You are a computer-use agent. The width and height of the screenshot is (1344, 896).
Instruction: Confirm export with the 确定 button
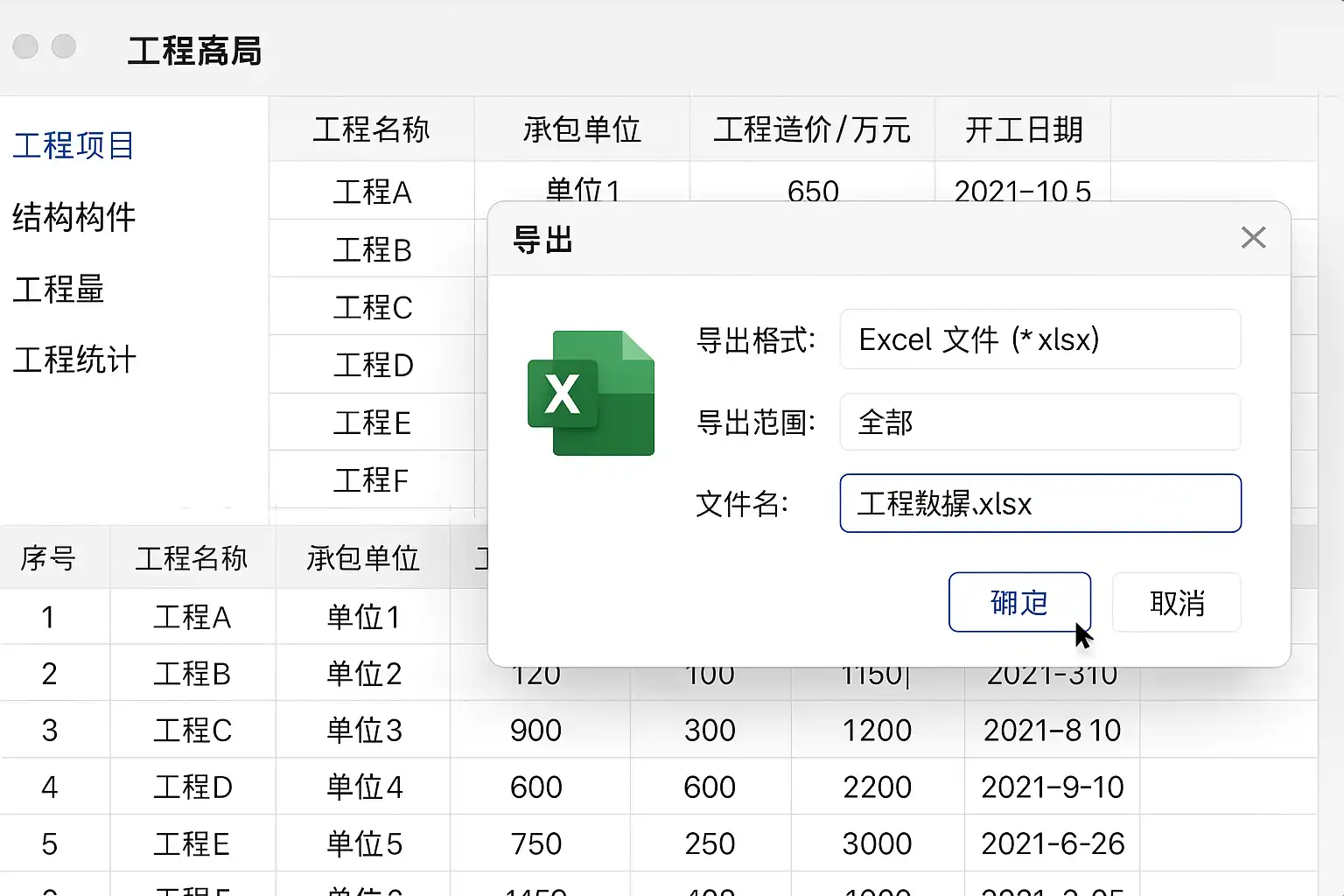pos(1019,602)
